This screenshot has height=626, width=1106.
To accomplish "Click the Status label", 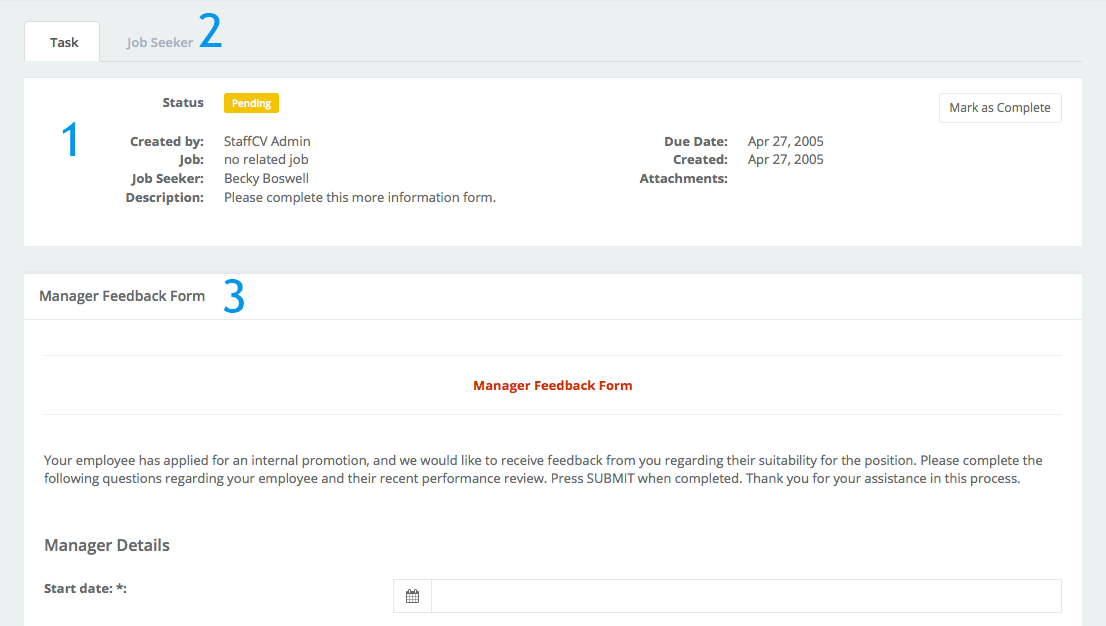I will [183, 102].
